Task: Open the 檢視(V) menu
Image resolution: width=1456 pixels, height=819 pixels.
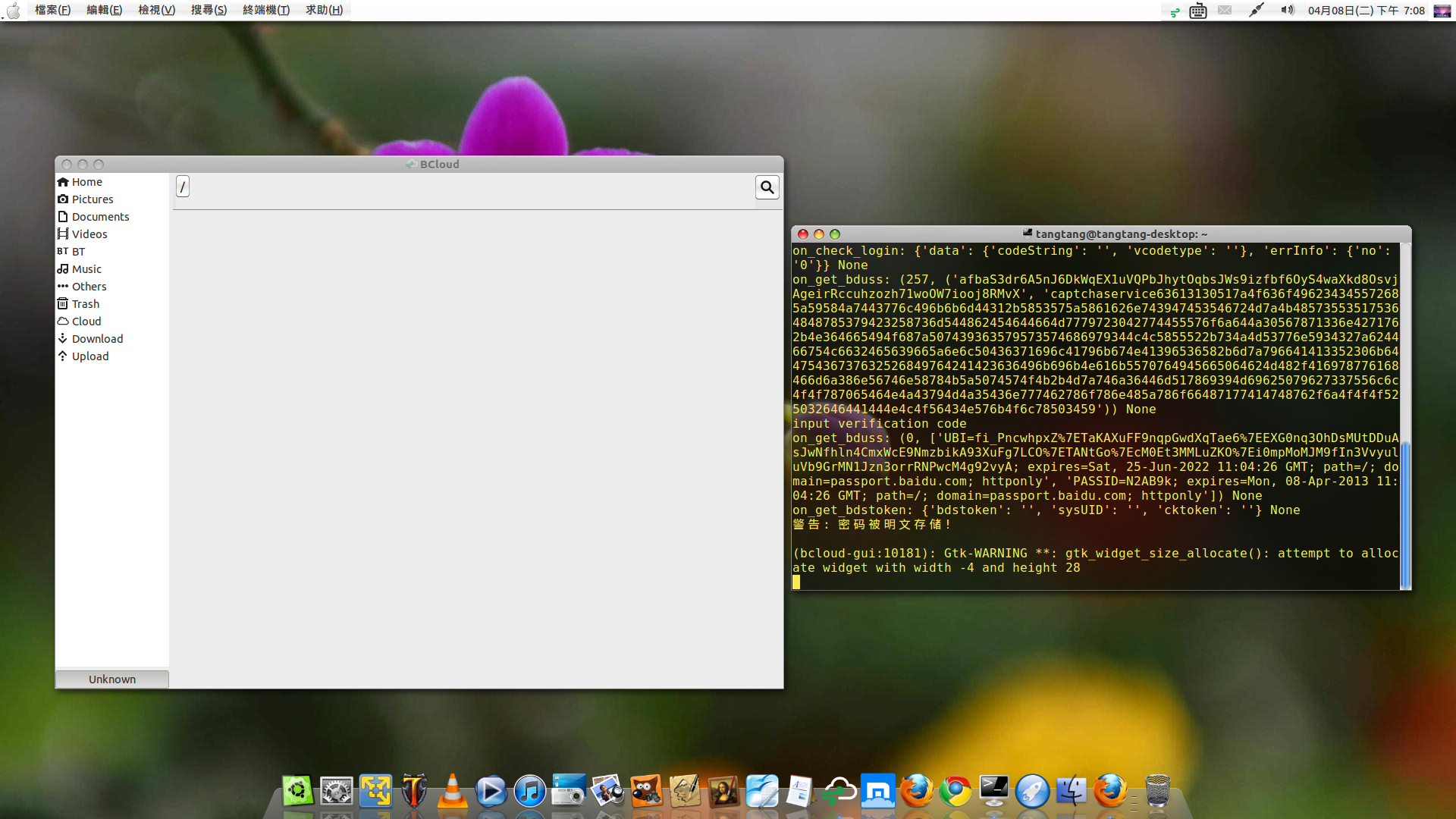Action: click(x=157, y=10)
